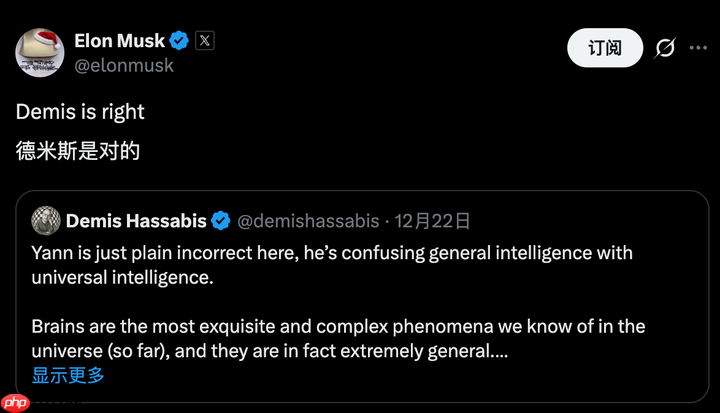720x413 pixels.
Task: Click the translated text 德米斯是对的
Action: click(78, 151)
